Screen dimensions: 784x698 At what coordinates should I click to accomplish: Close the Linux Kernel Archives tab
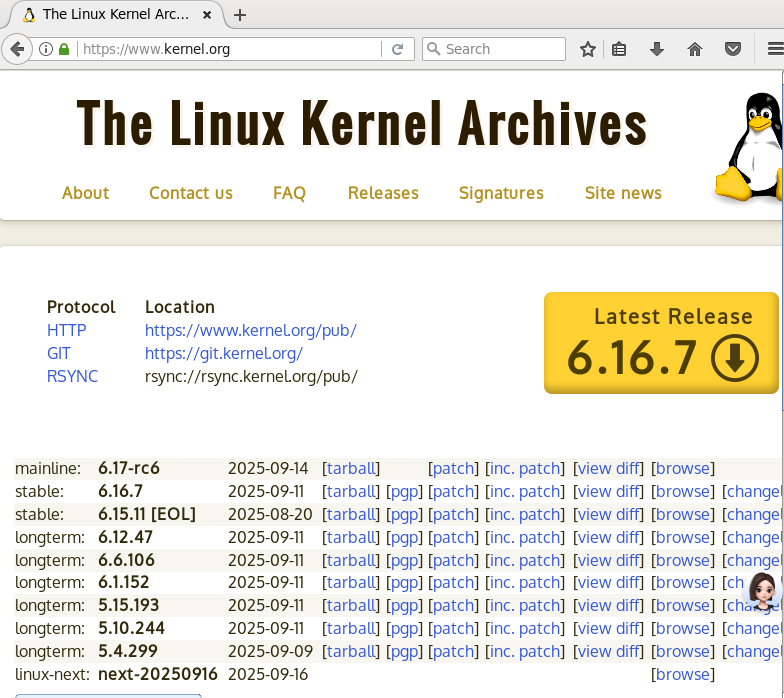click(207, 15)
